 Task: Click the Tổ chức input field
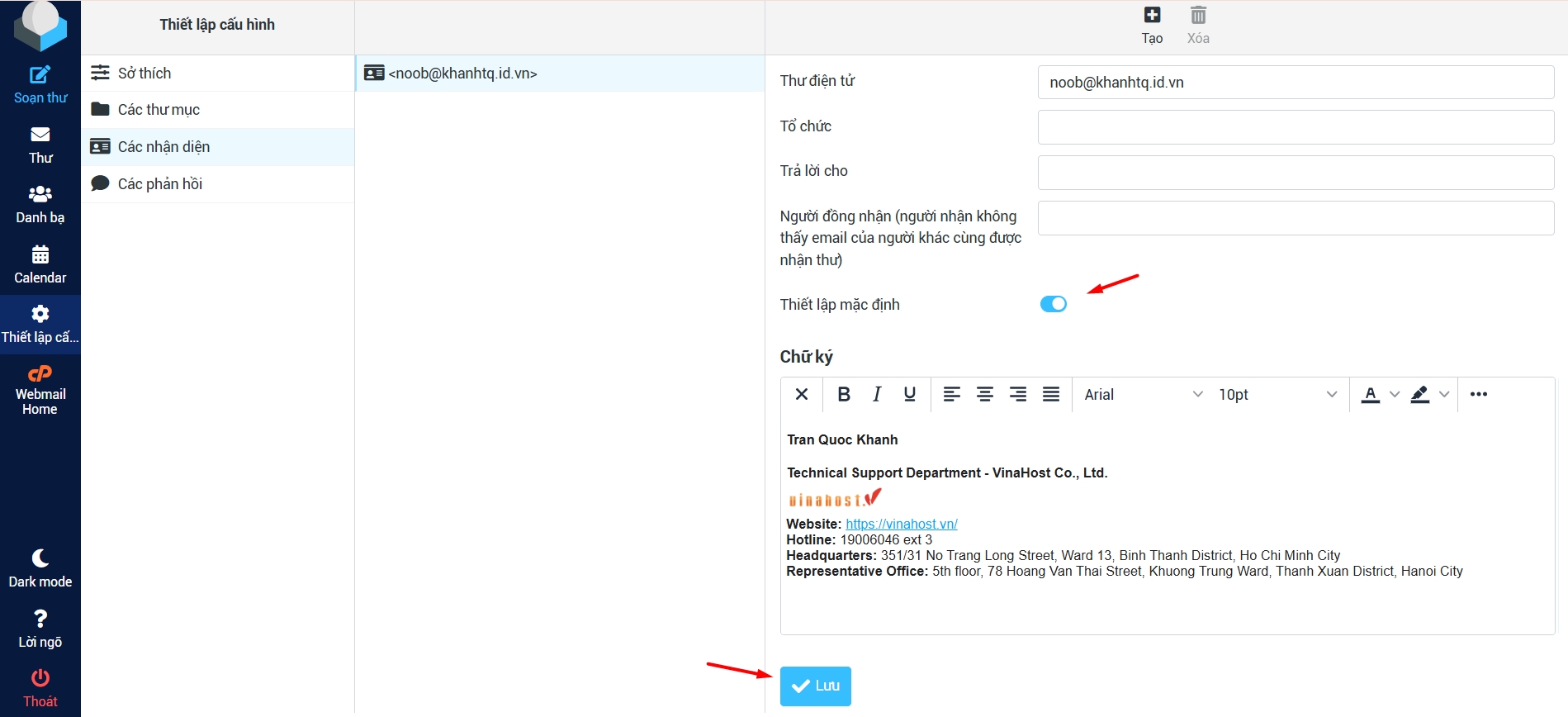(x=1295, y=127)
